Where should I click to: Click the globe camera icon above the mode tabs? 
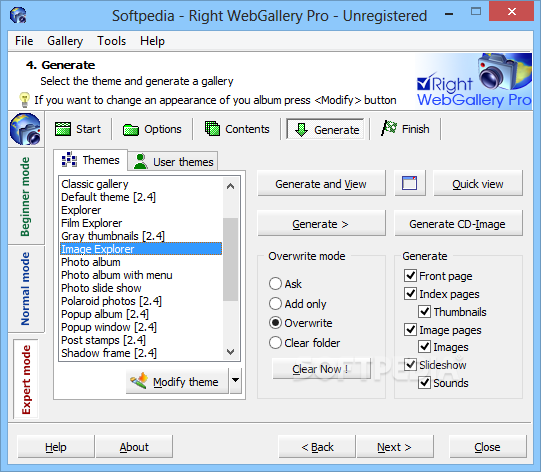pos(26,129)
